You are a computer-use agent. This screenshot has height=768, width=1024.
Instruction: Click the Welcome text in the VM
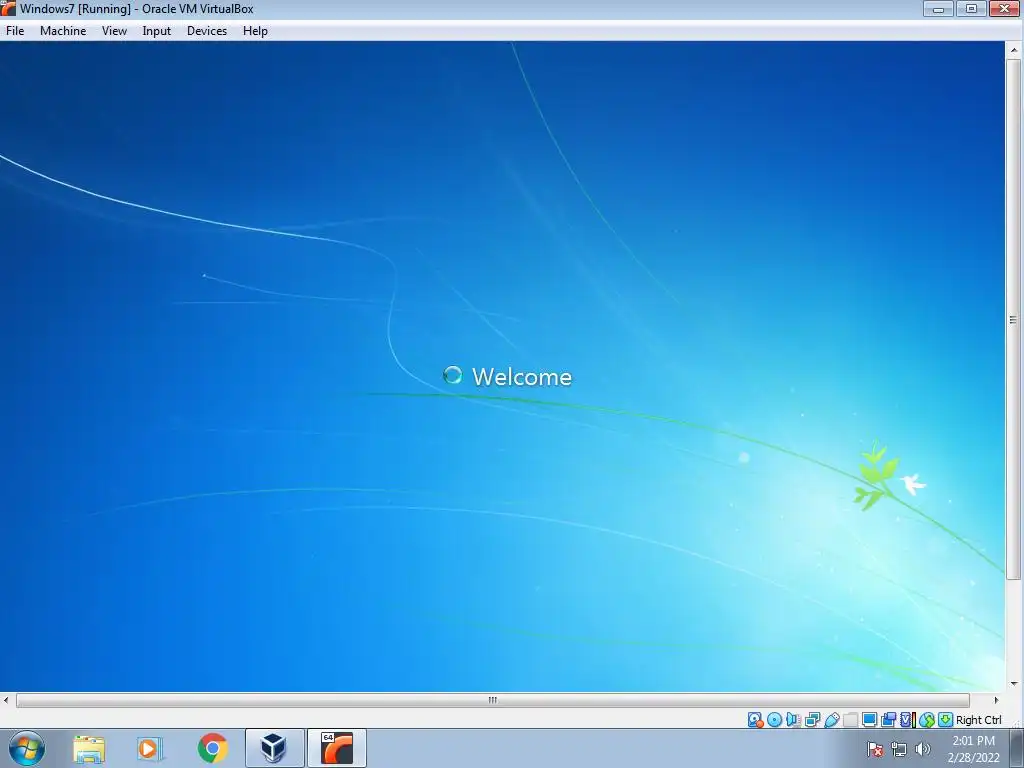point(522,377)
